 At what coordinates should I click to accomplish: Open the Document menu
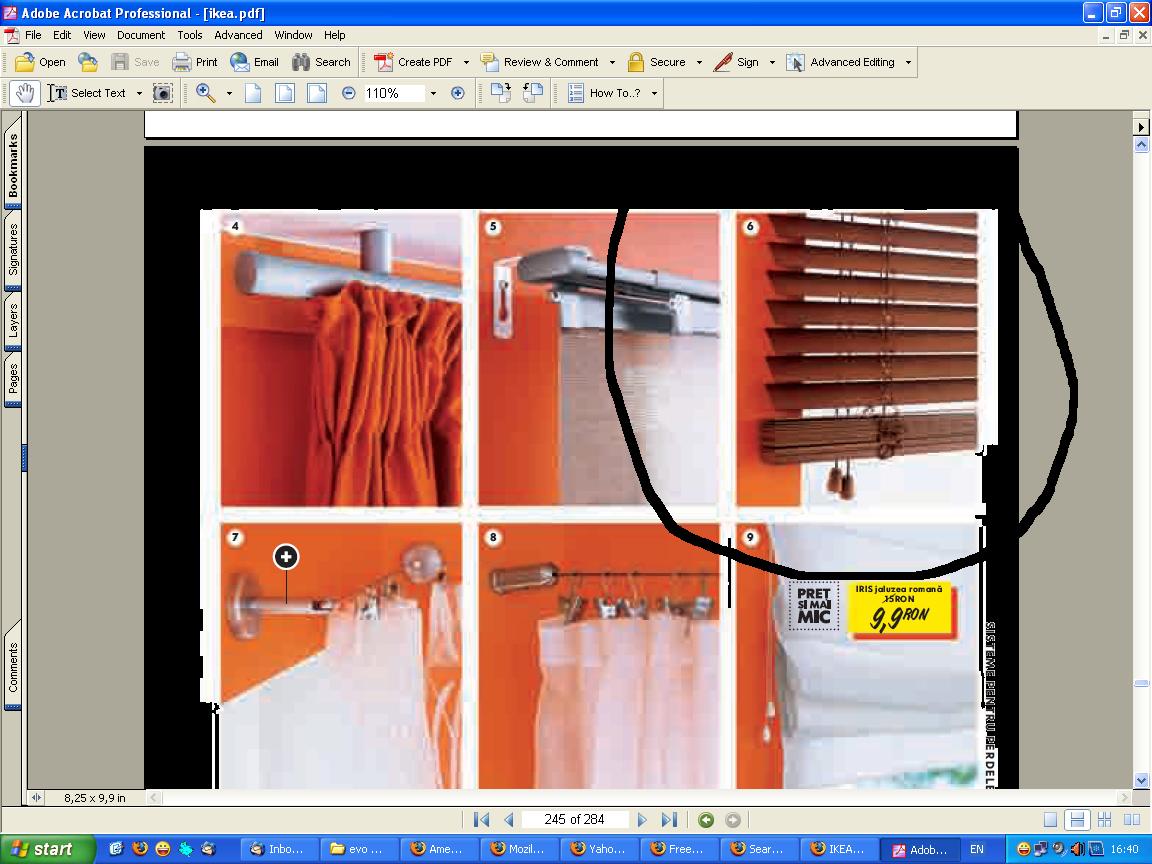[140, 35]
